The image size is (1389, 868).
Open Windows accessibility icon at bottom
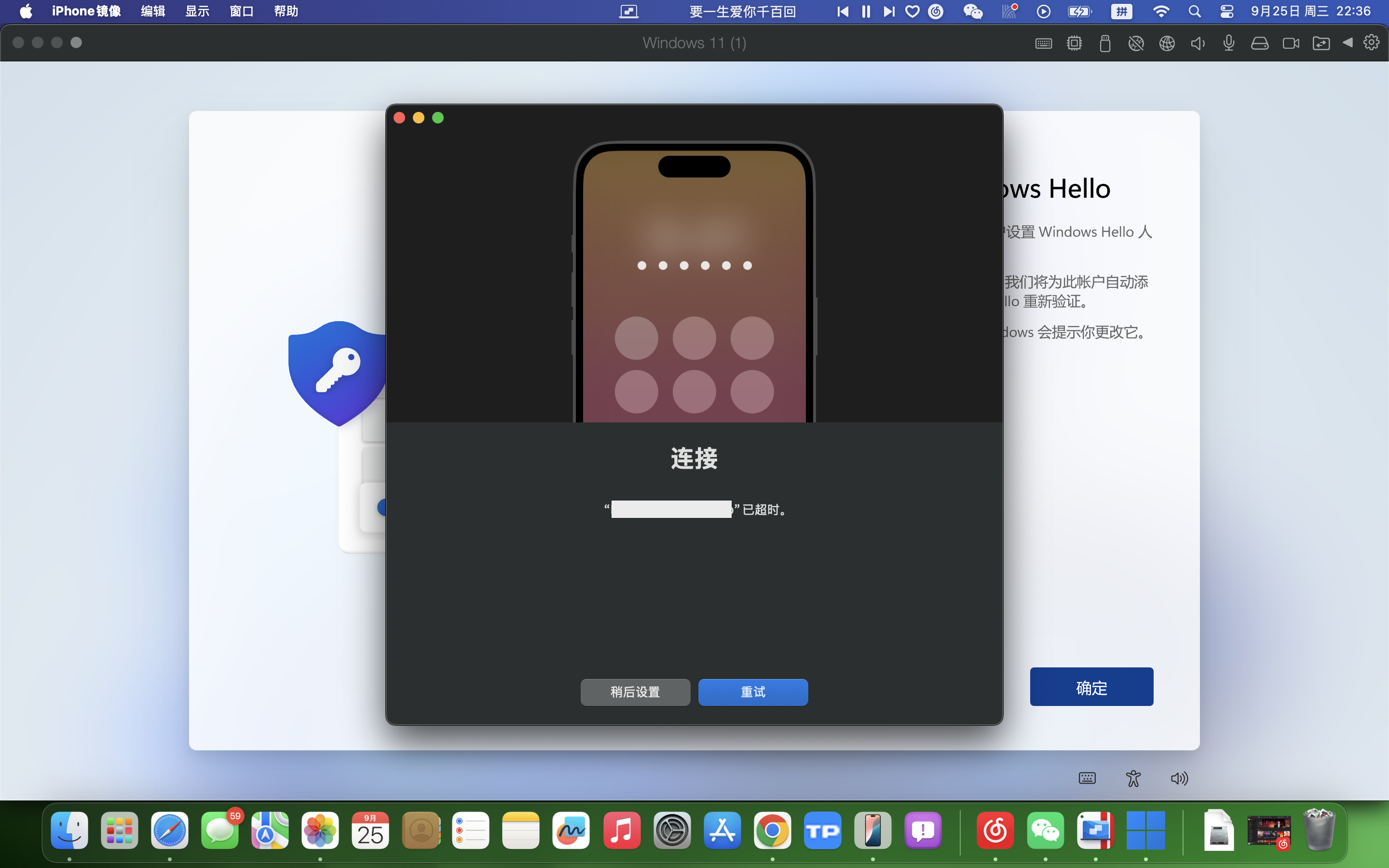click(1133, 778)
